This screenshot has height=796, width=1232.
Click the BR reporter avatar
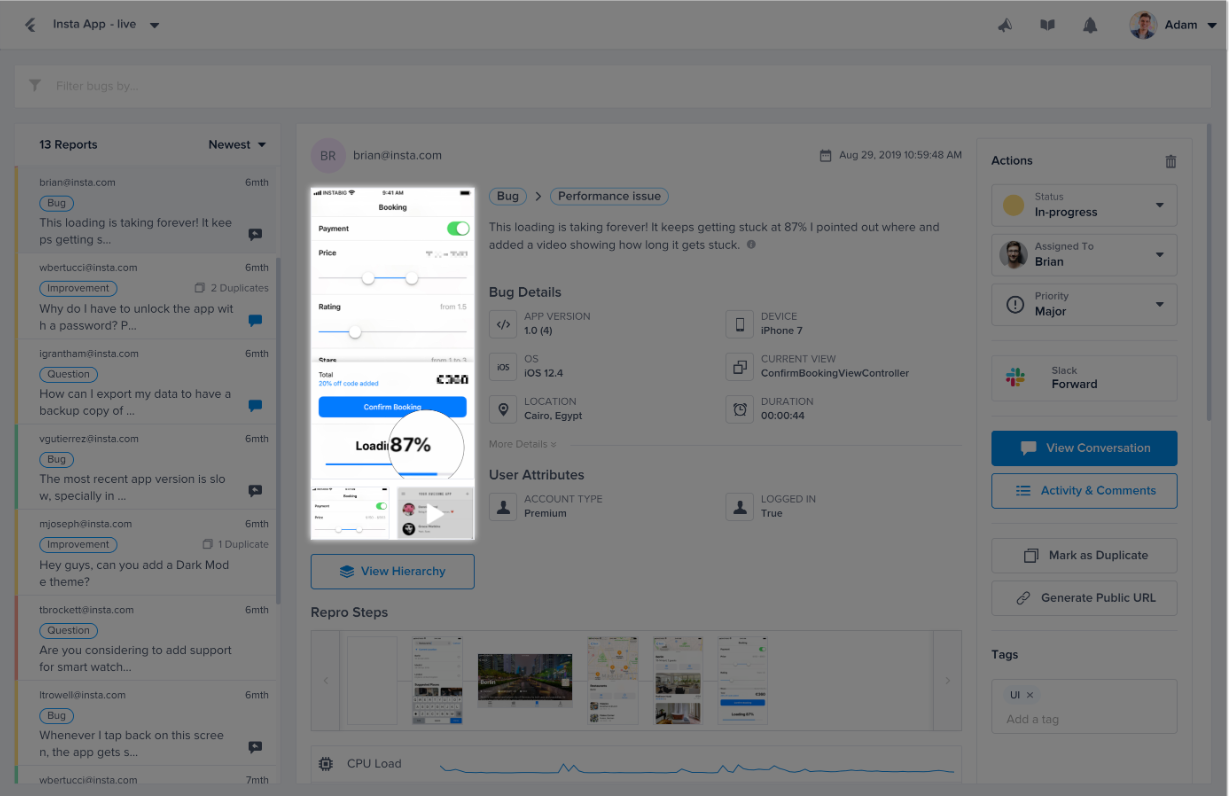click(x=328, y=156)
